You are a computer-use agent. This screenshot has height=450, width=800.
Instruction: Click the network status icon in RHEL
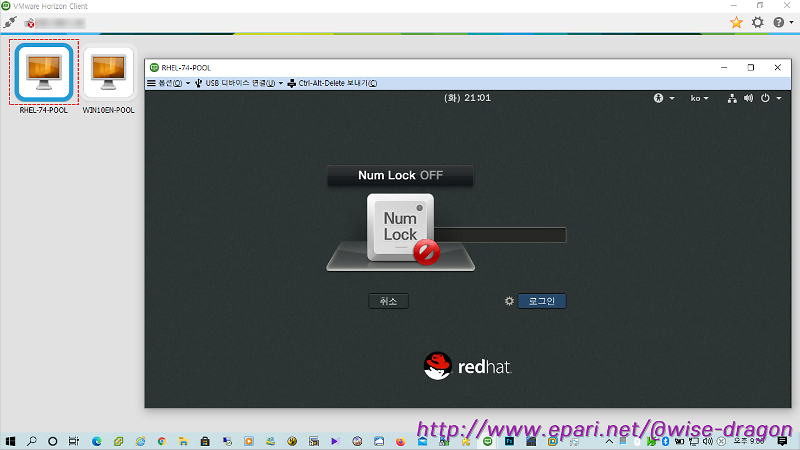coord(732,98)
